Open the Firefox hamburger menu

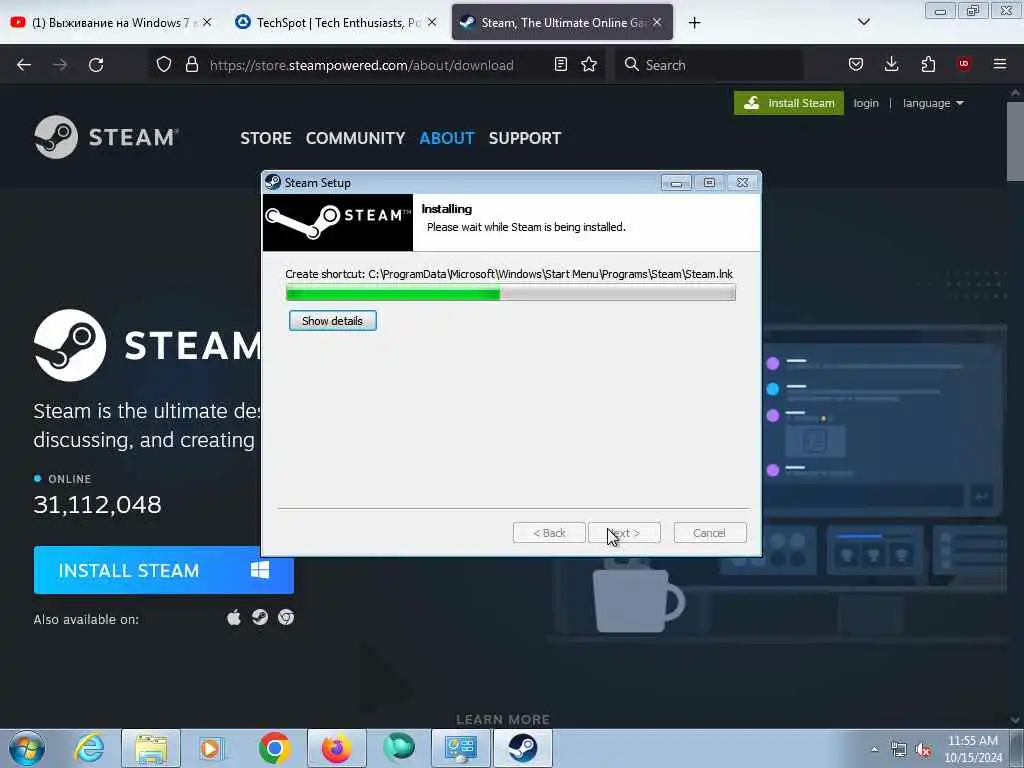click(x=1000, y=64)
